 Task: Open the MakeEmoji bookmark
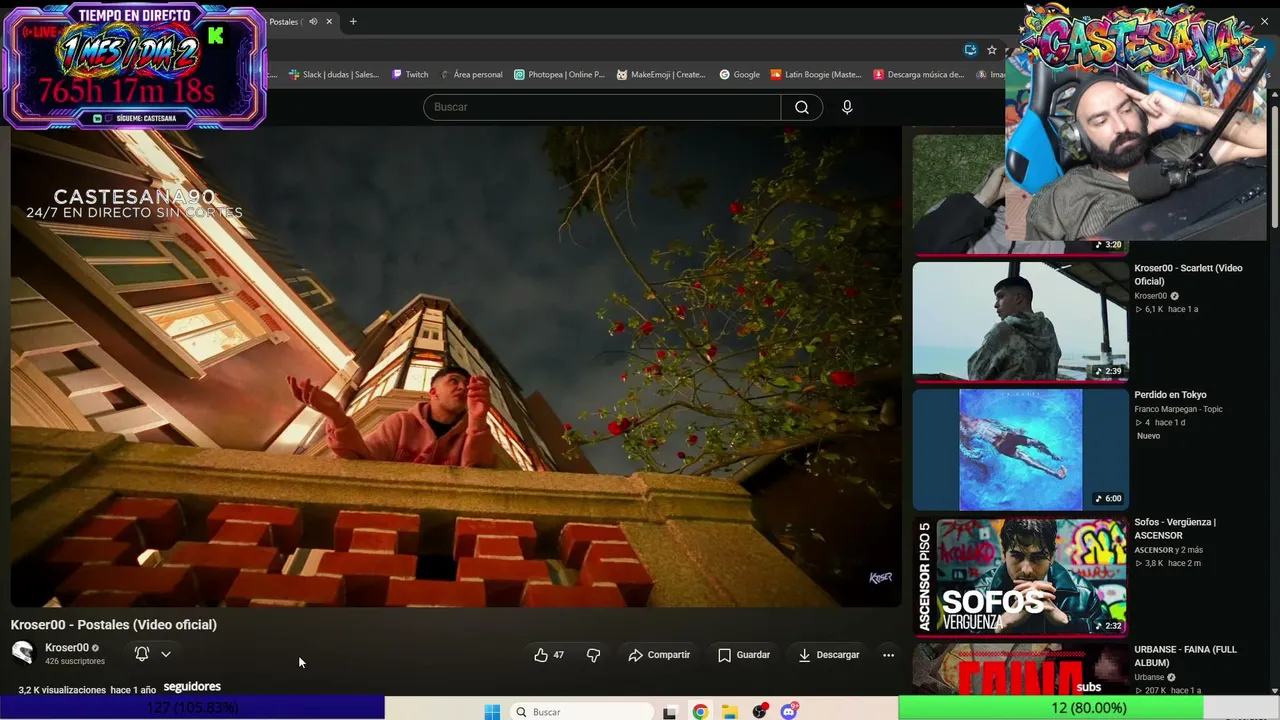tap(661, 74)
